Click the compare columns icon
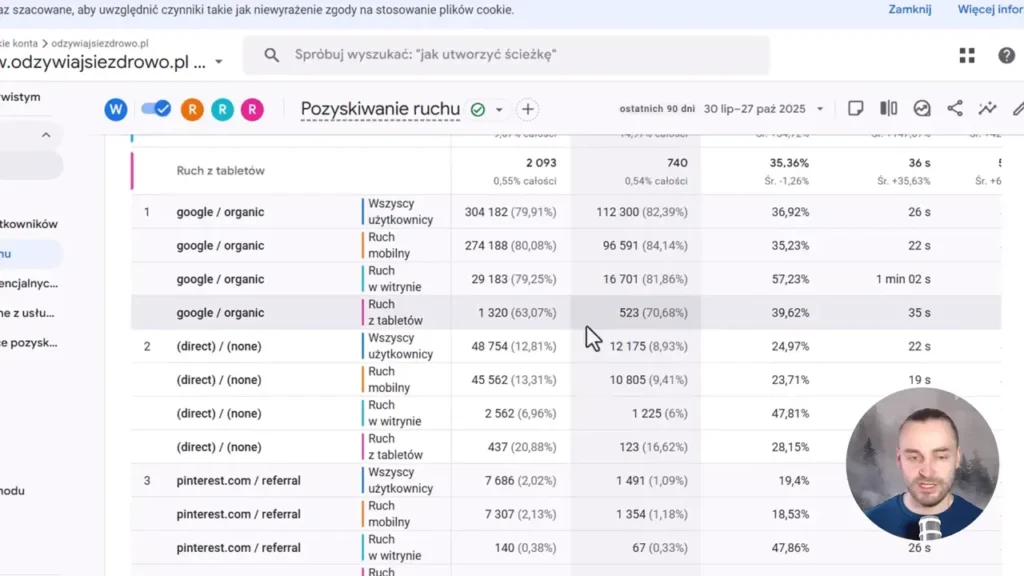 889,108
